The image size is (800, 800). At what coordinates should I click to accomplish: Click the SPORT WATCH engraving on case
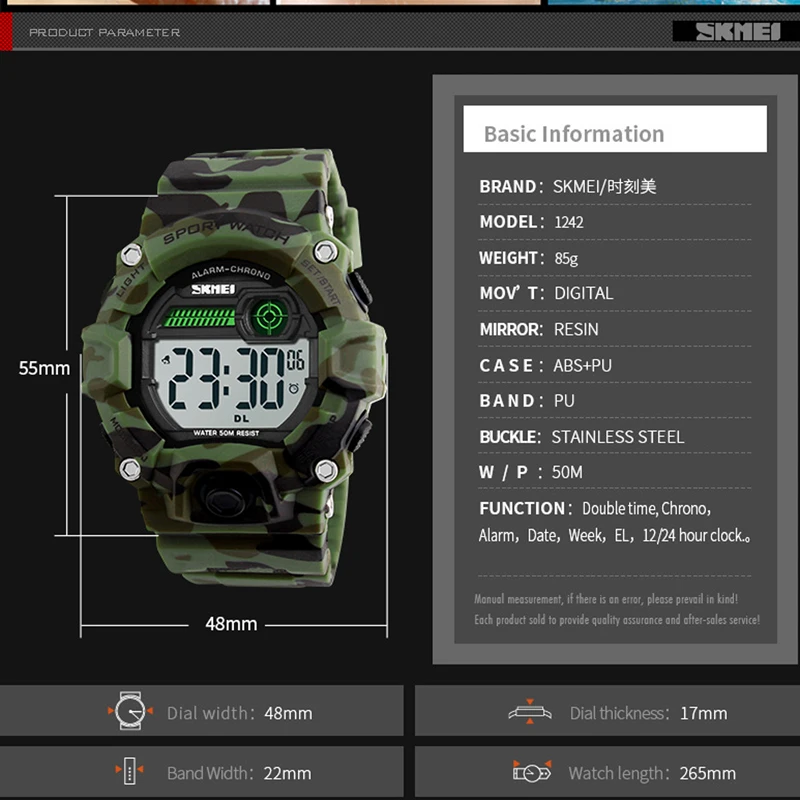(x=226, y=231)
